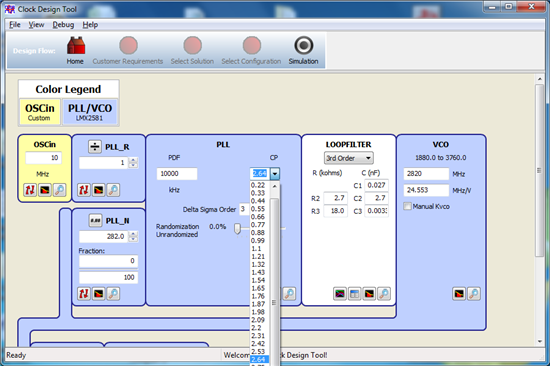The image size is (550, 366).
Task: Click the R3 resistor value field
Action: [x=336, y=211]
